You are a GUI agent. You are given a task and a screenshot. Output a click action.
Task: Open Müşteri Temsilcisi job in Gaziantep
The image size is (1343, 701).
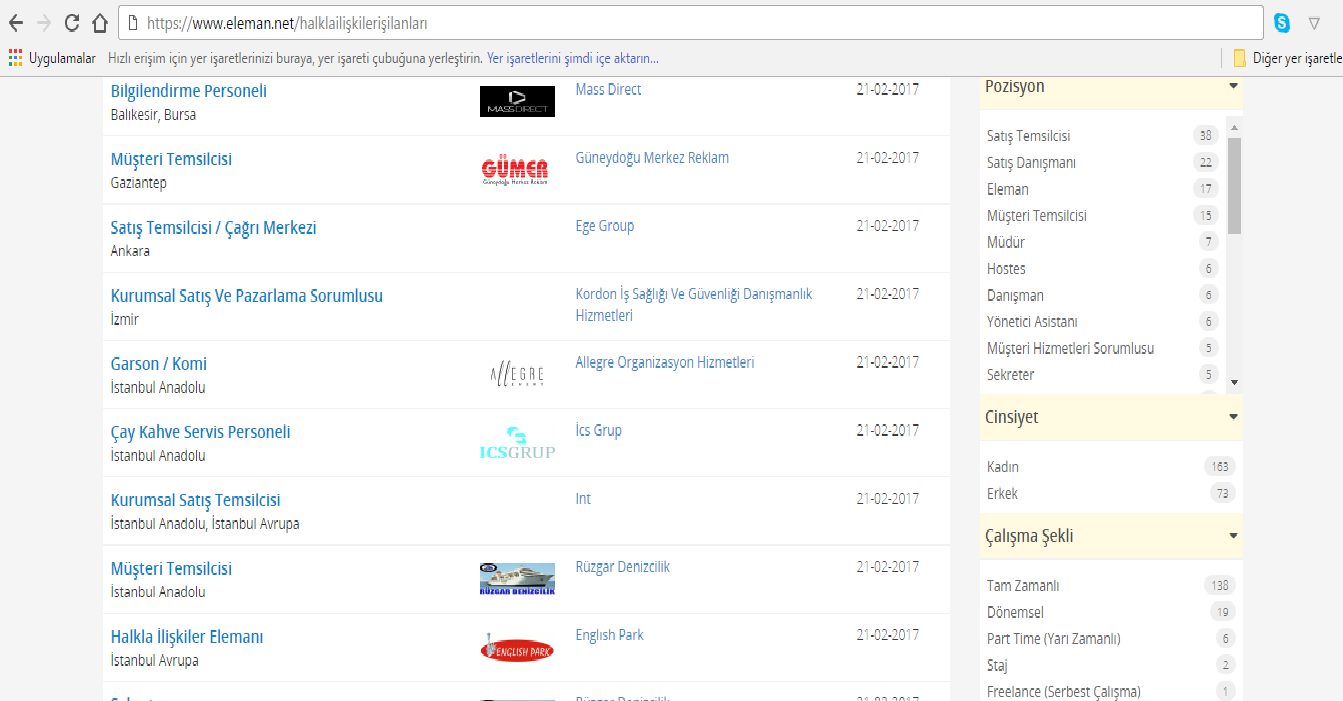pyautogui.click(x=171, y=159)
